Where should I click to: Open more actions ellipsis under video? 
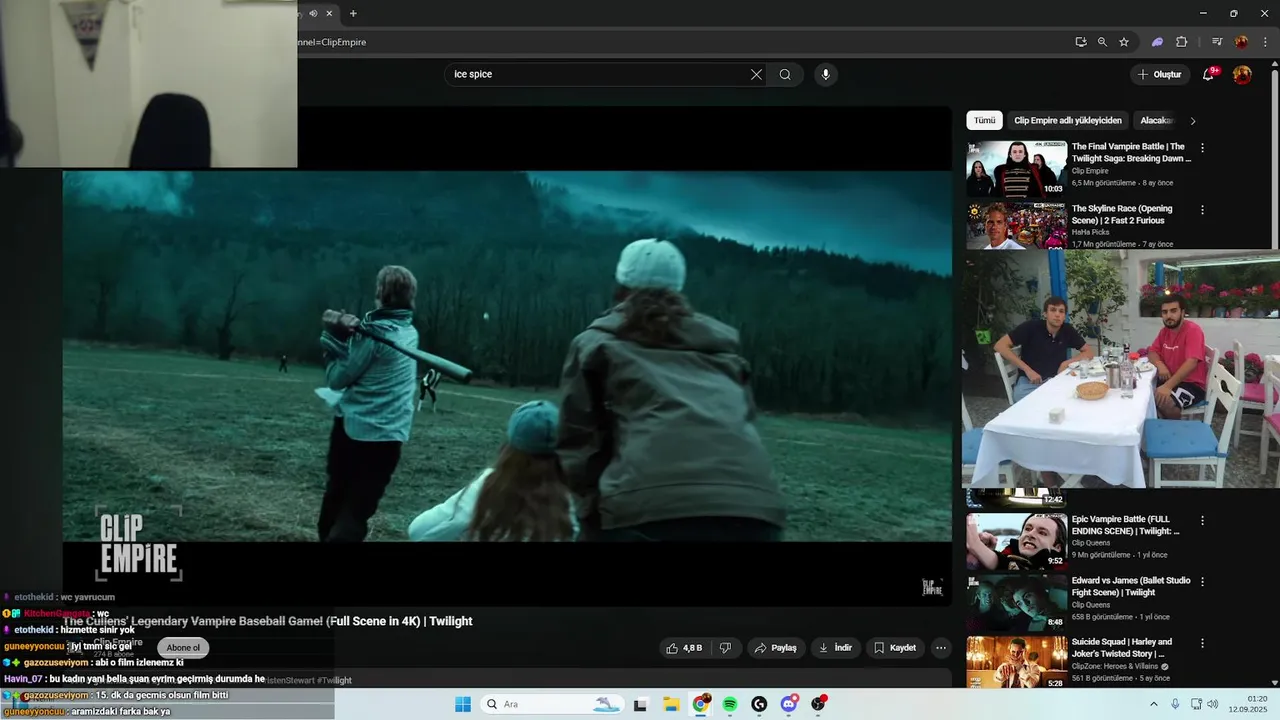941,648
